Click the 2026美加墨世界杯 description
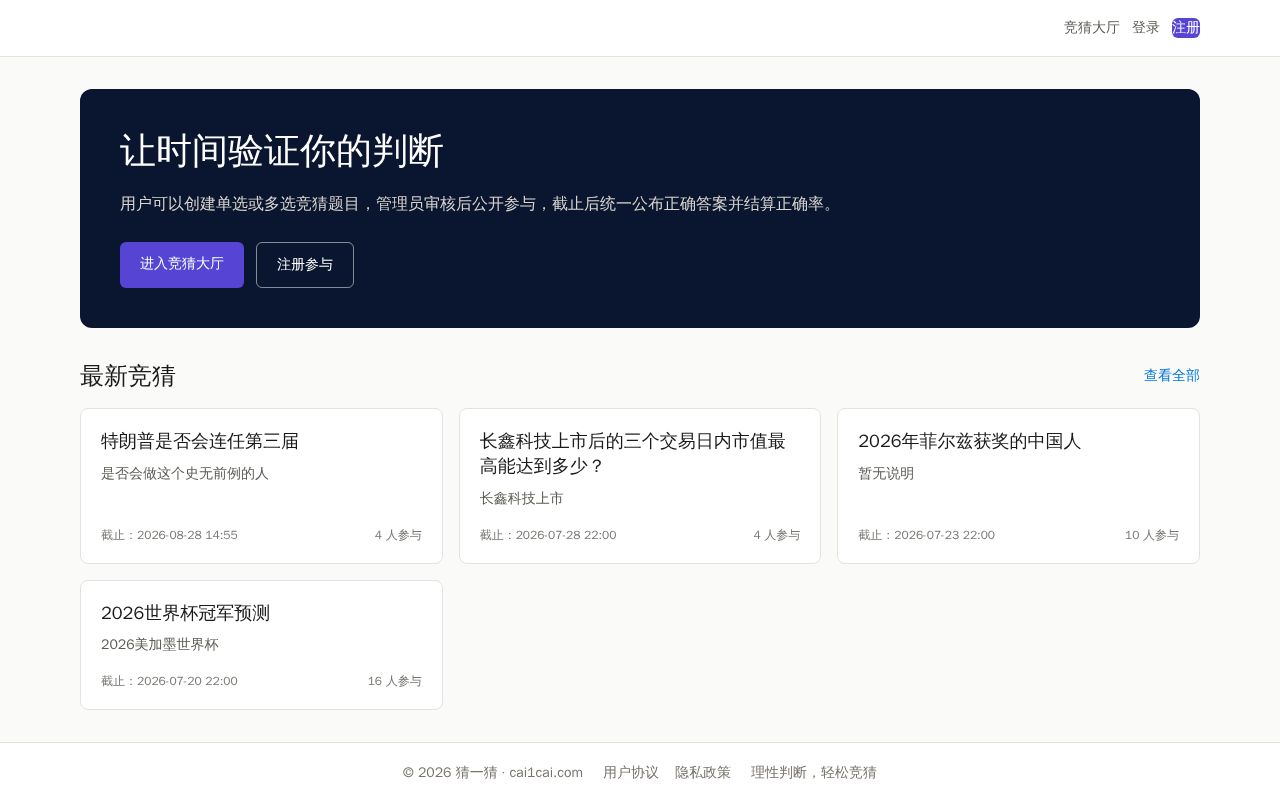The image size is (1280, 800). [x=160, y=645]
